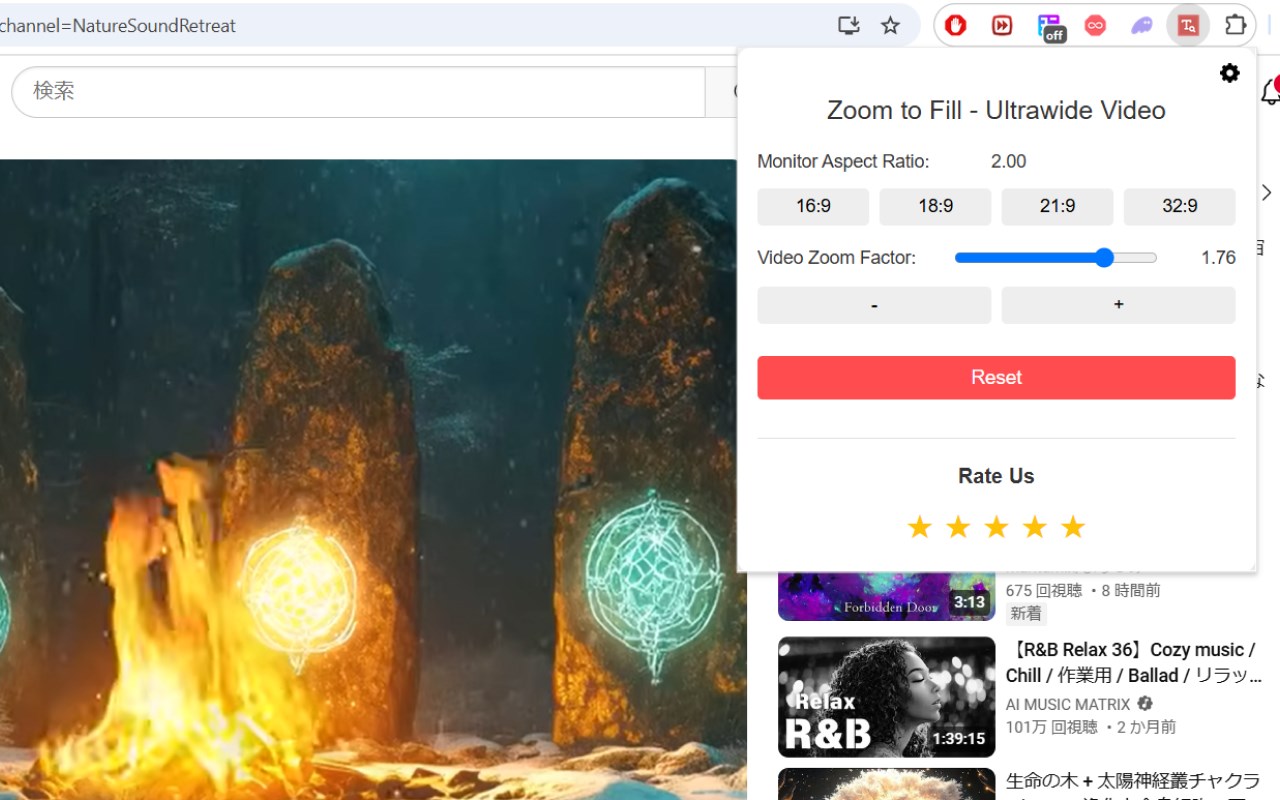1280x800 pixels.
Task: Open the red fast-forward extension icon
Action: click(x=1002, y=26)
